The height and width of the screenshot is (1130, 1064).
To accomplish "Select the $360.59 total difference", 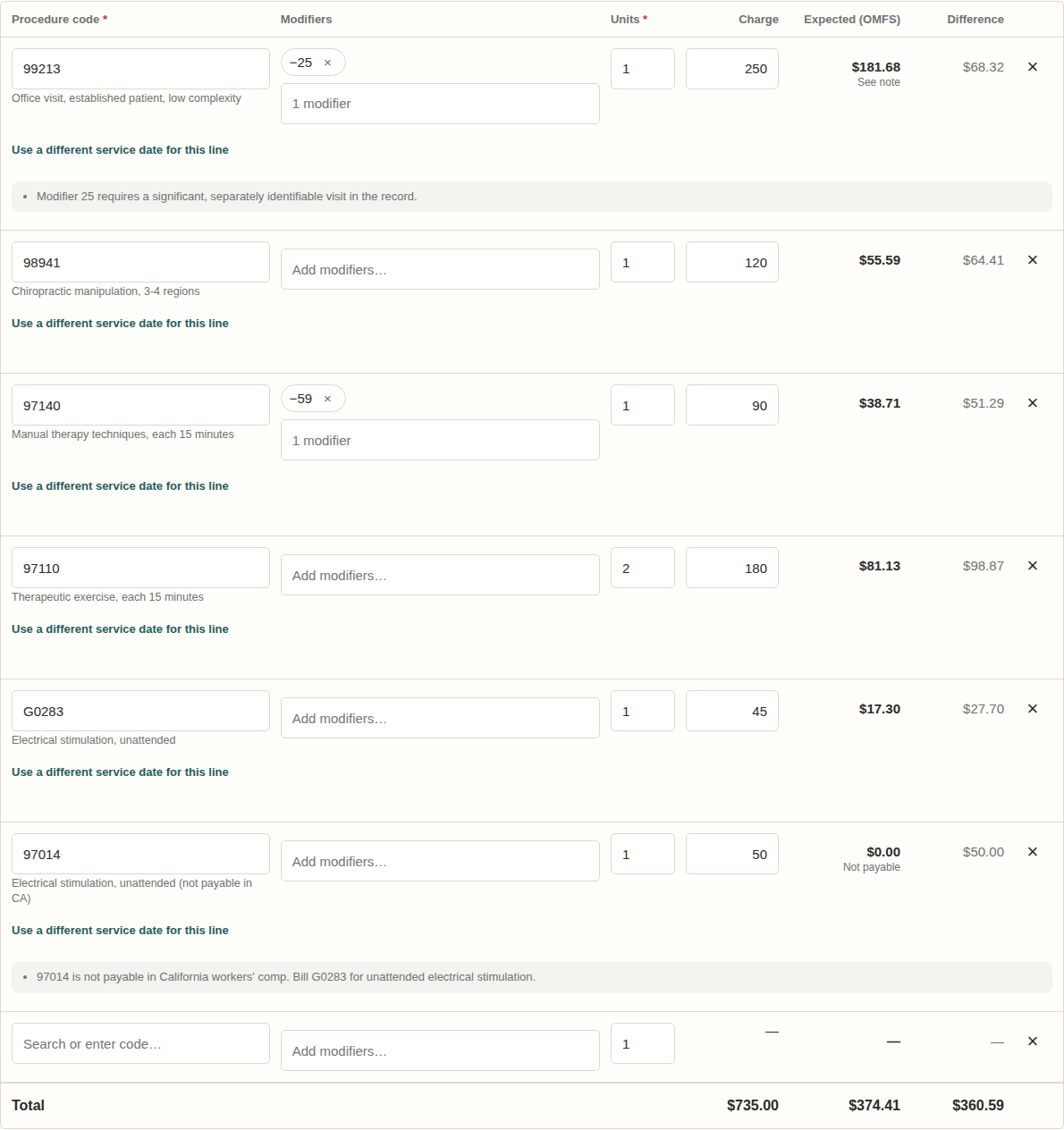I will pos(978,1106).
